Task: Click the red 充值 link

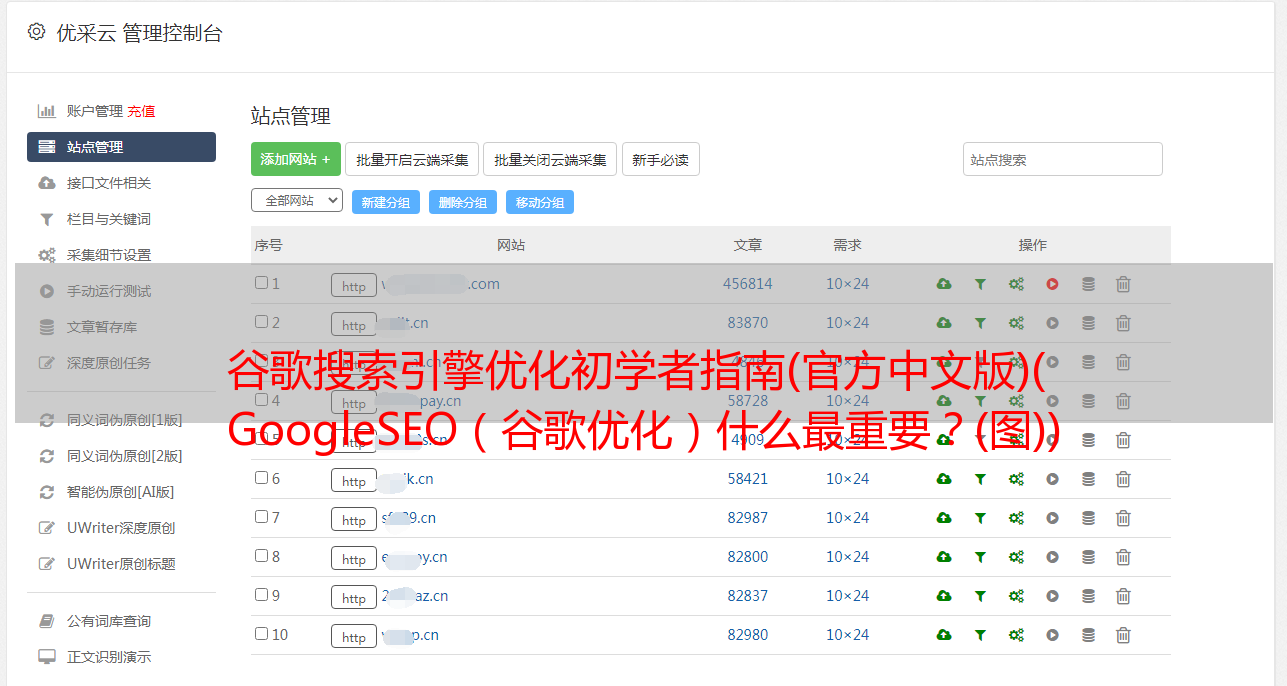Action: (x=141, y=111)
